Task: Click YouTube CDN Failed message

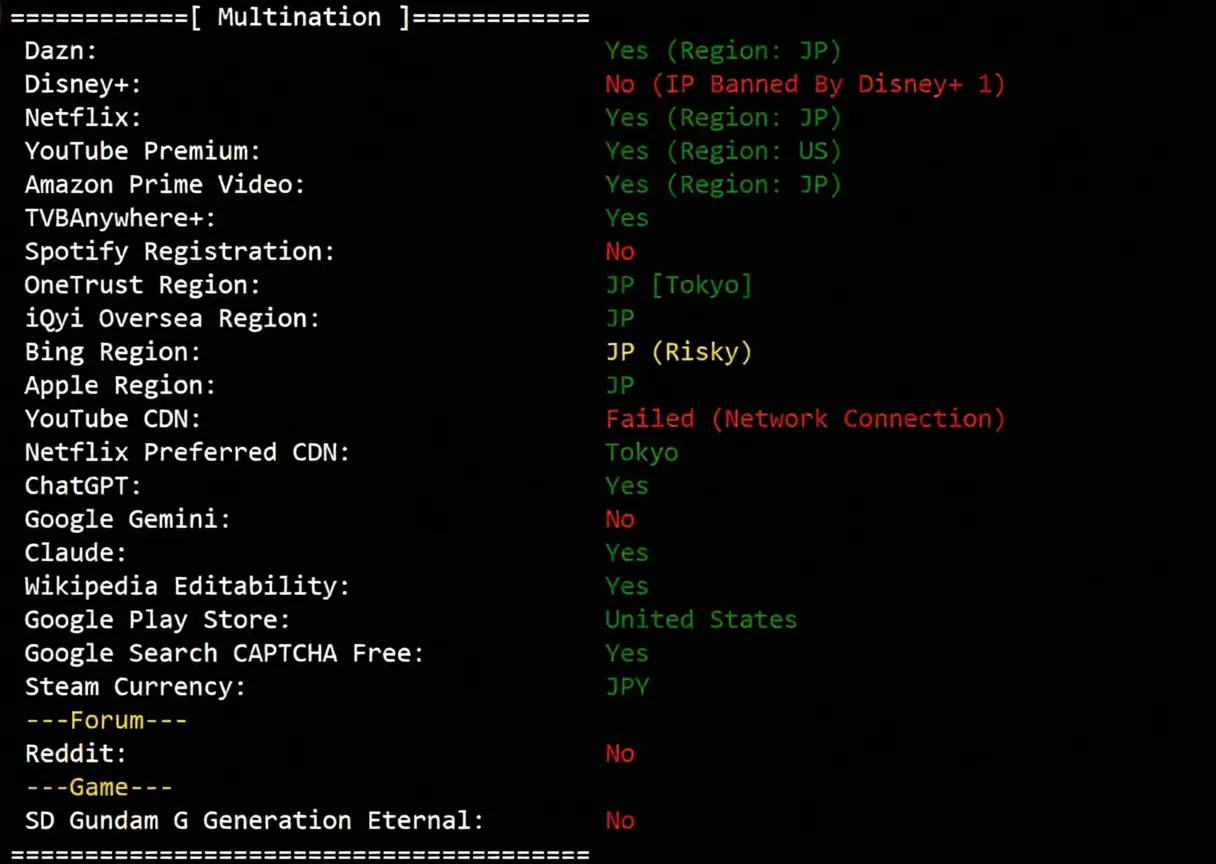Action: (x=805, y=419)
